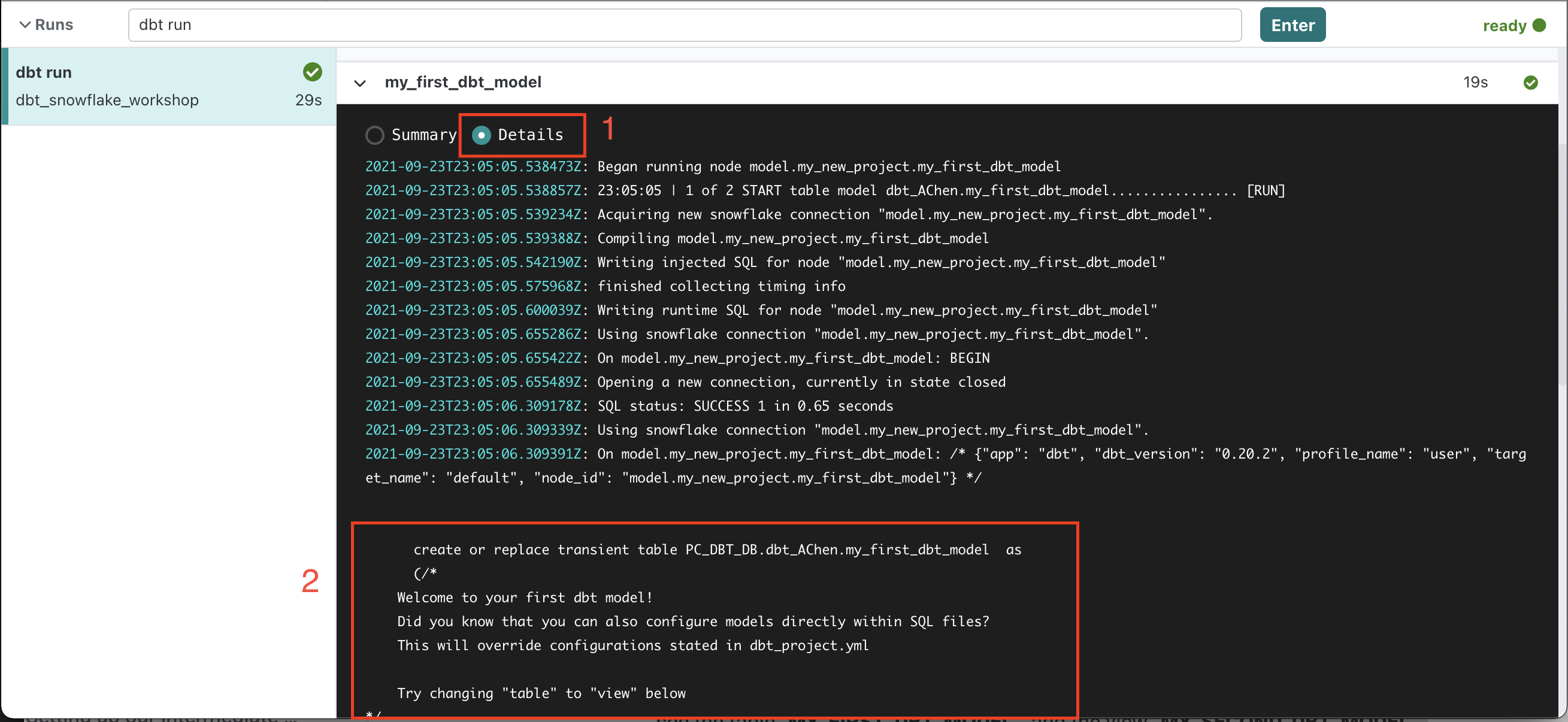Click the ready status text
This screenshot has height=722, width=1568.
(1504, 26)
